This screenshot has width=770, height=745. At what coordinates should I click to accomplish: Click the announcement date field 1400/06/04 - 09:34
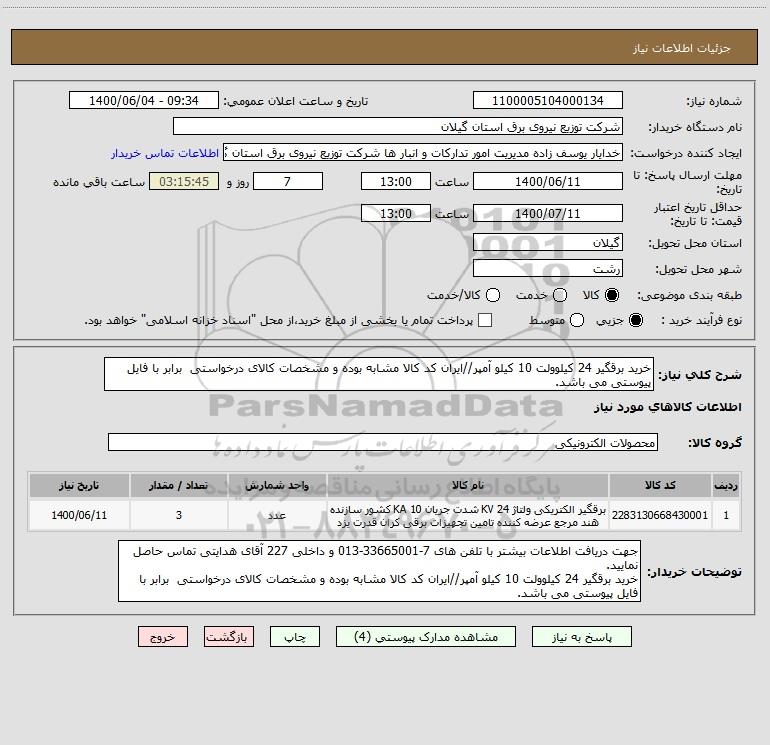point(144,101)
